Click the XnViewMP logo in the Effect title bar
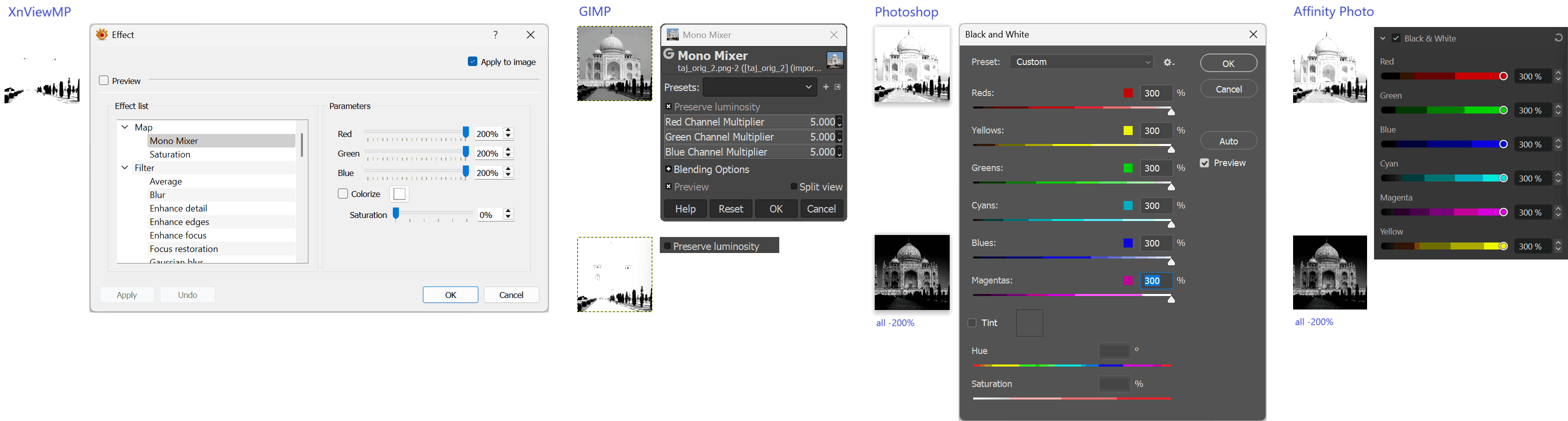 click(101, 34)
